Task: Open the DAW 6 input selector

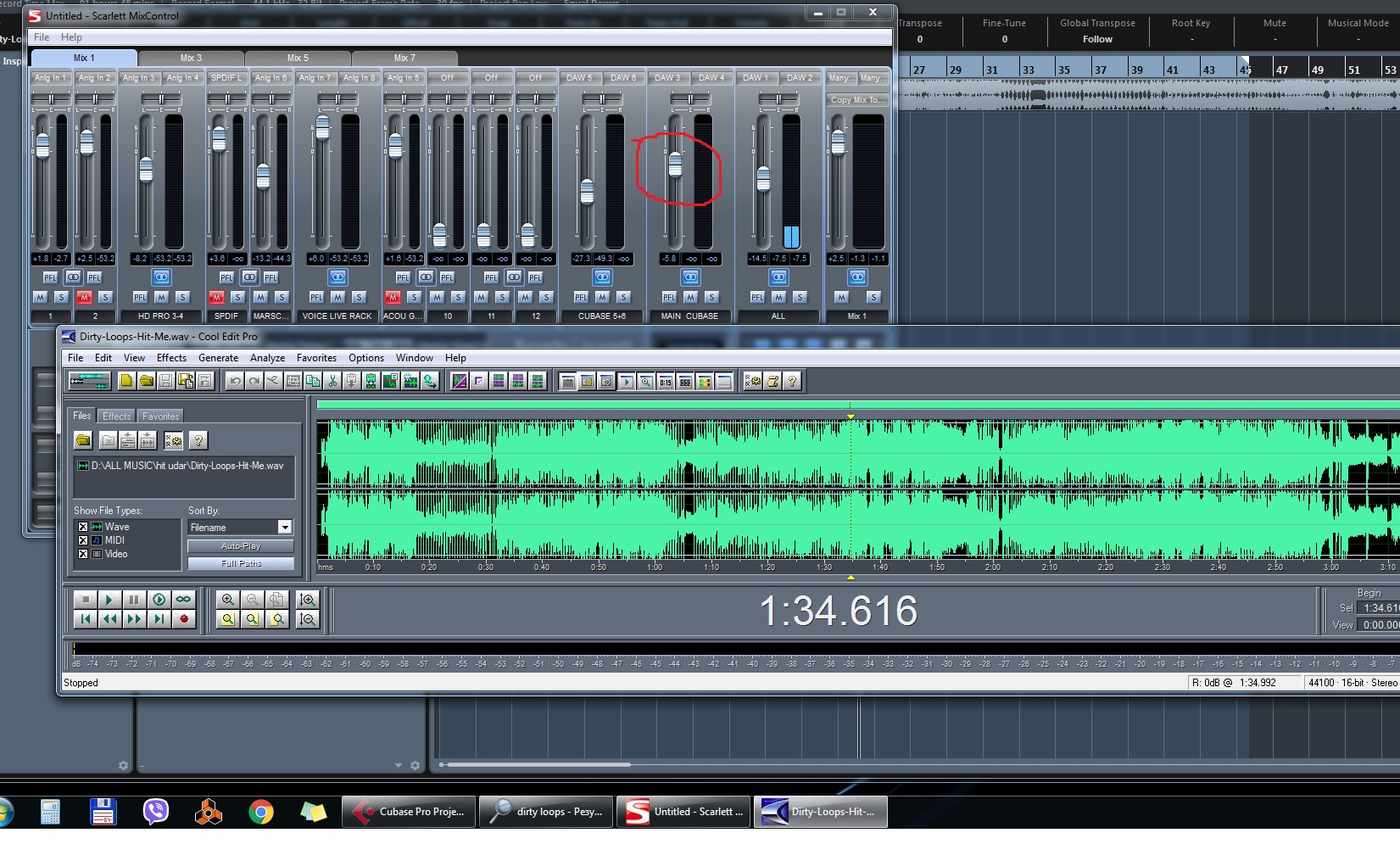Action: [x=624, y=78]
